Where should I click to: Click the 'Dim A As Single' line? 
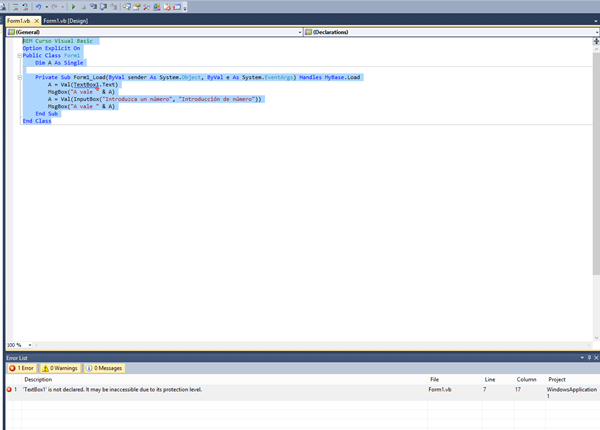pos(59,63)
